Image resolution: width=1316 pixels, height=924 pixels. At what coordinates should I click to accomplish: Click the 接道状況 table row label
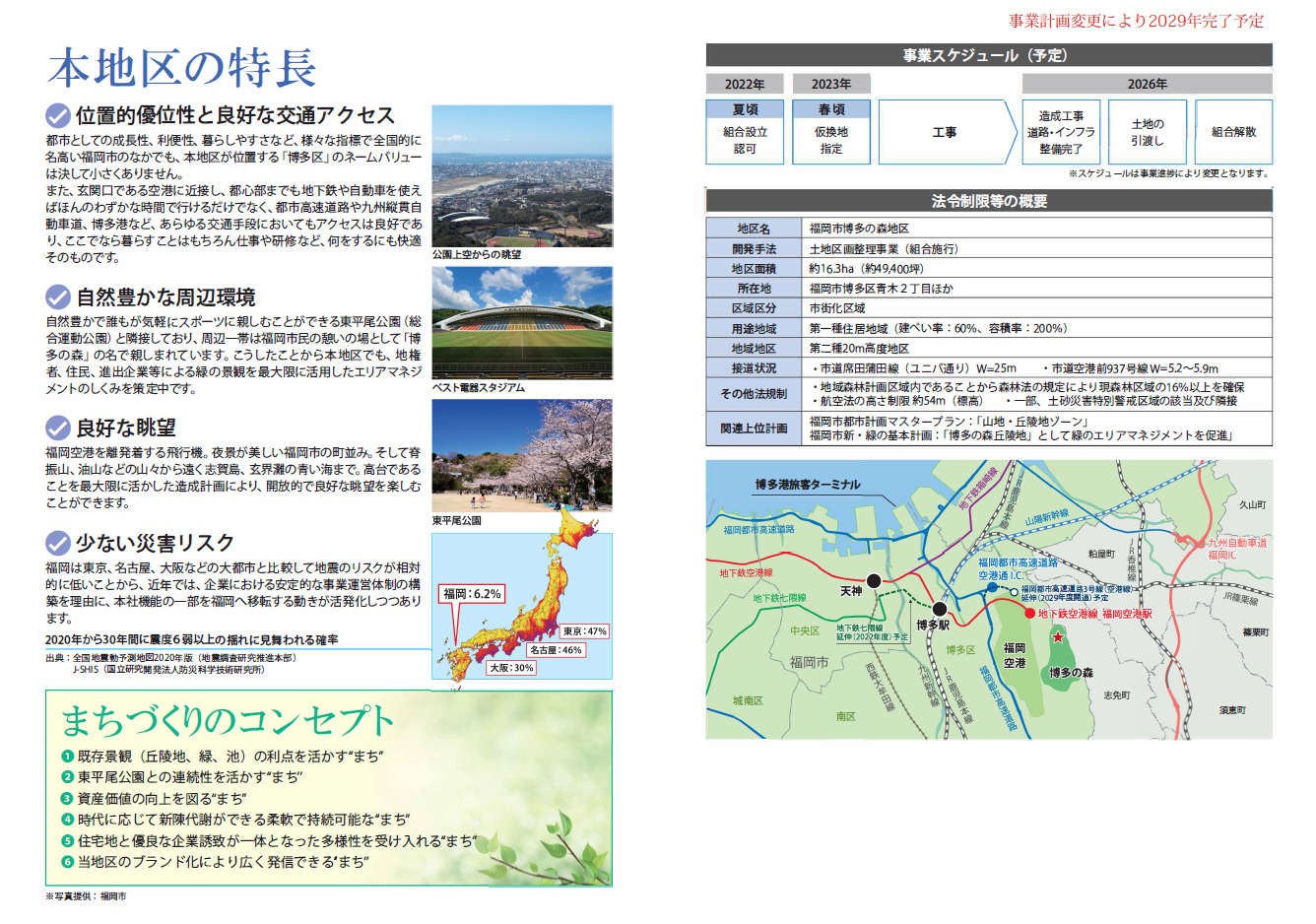(755, 368)
